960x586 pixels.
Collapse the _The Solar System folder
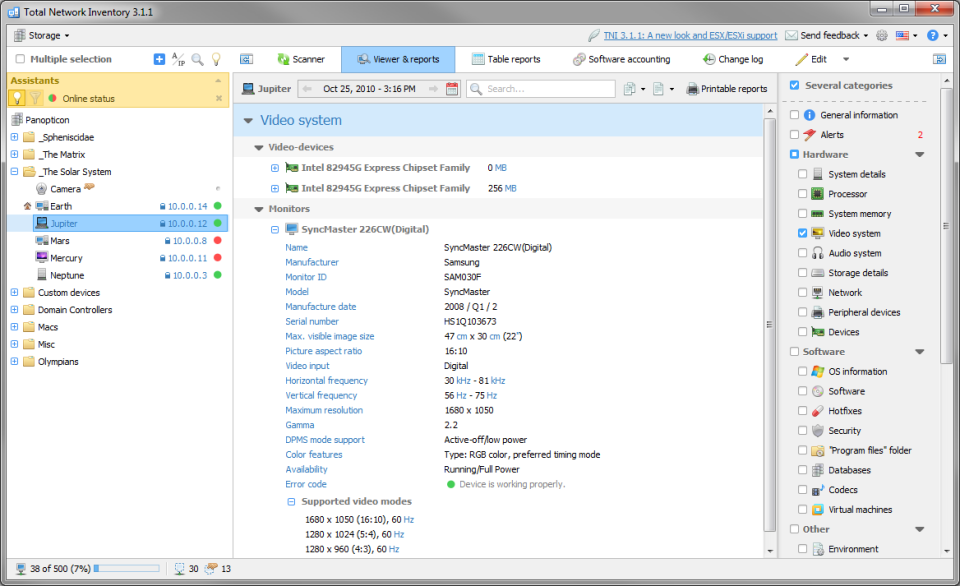14,172
